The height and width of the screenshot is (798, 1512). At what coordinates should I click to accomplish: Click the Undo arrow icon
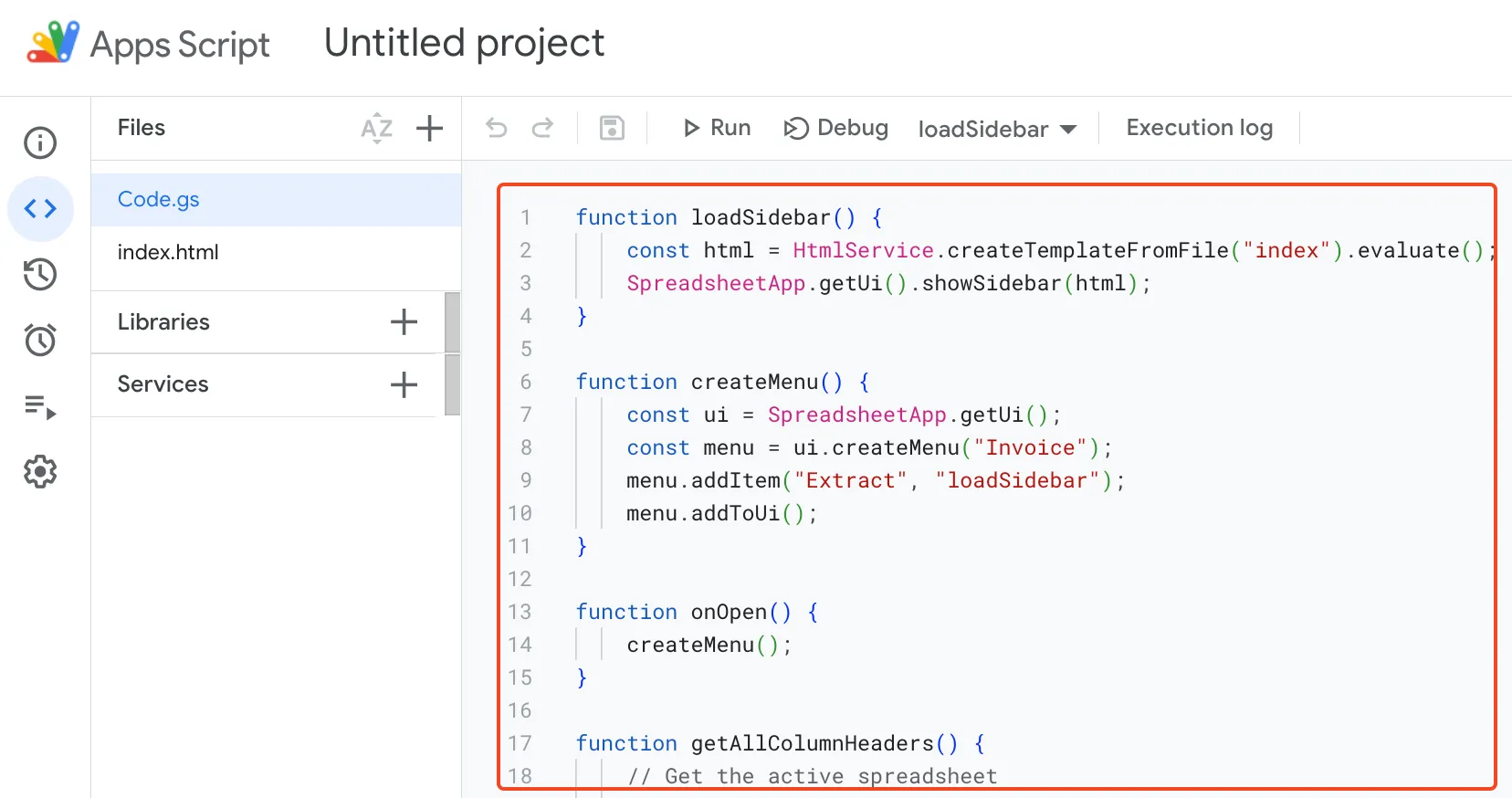click(497, 128)
